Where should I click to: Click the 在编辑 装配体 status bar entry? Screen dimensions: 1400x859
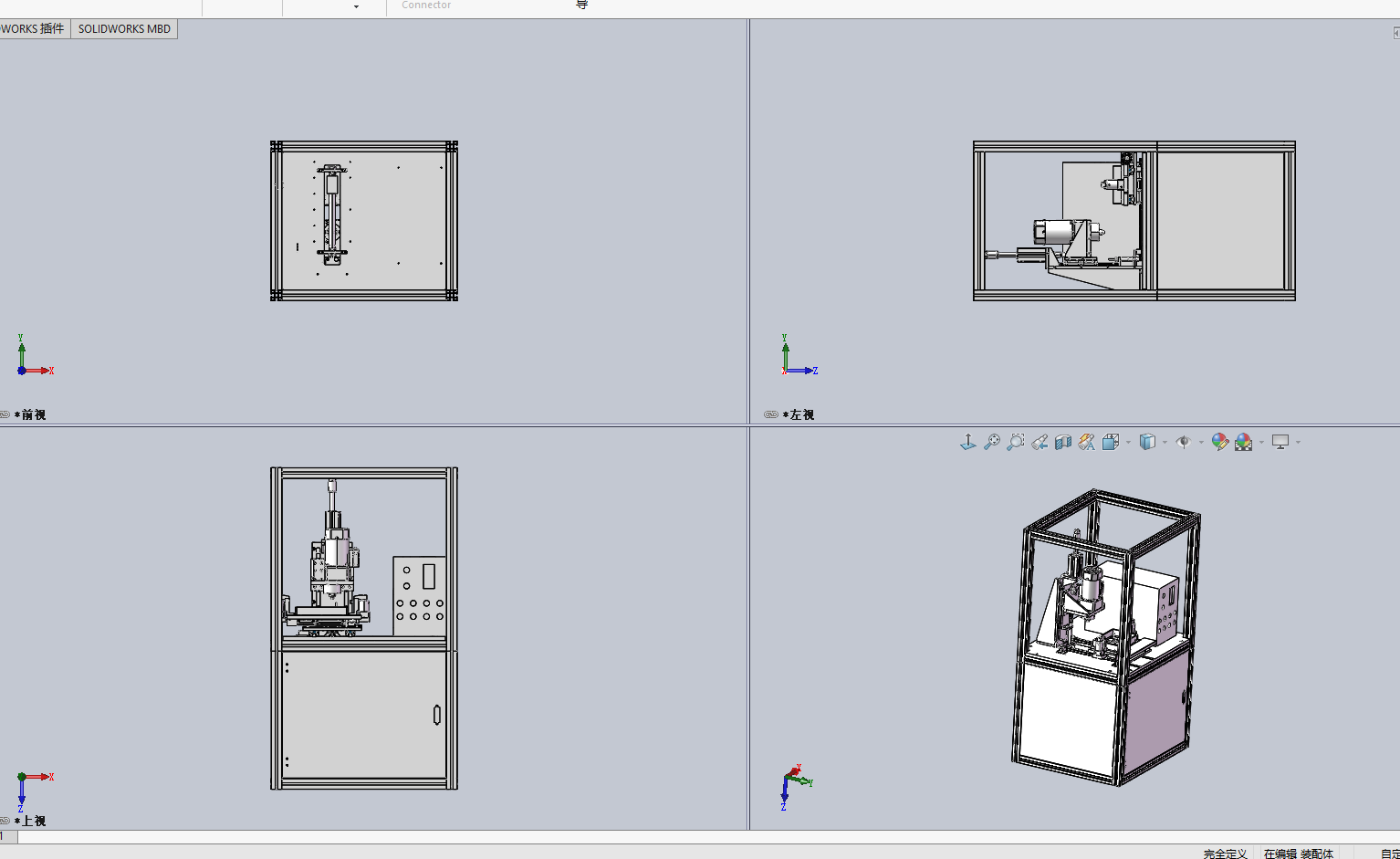tap(1299, 854)
